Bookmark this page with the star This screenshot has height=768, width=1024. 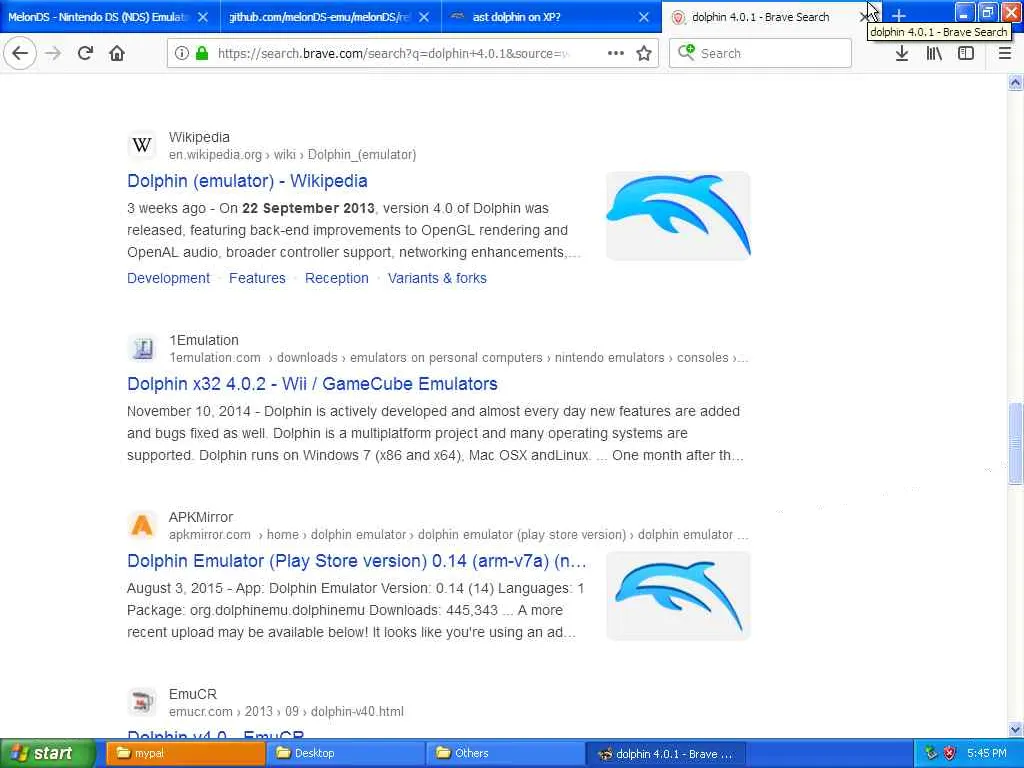[644, 53]
